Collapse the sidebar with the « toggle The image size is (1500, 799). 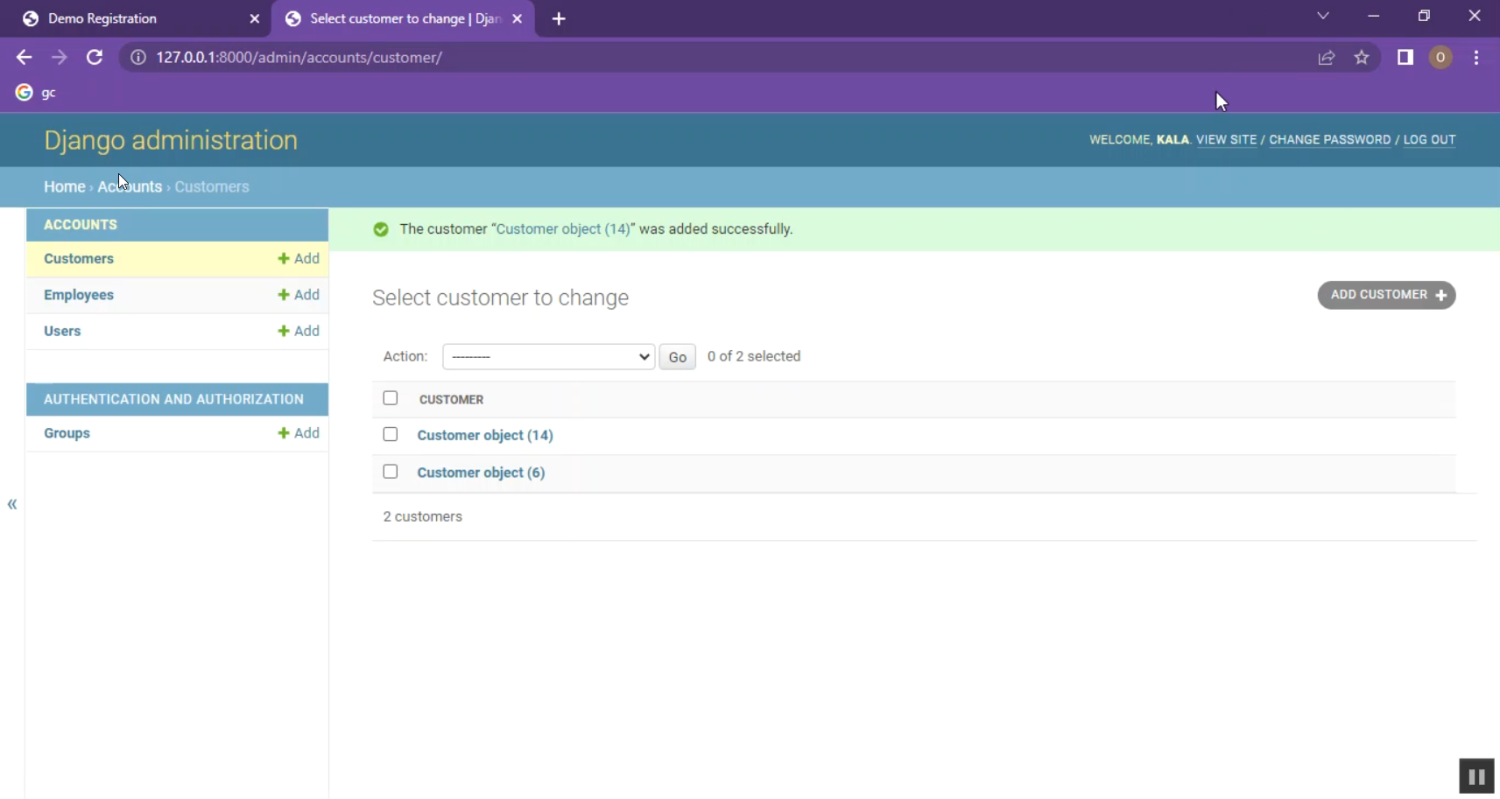pyautogui.click(x=12, y=504)
